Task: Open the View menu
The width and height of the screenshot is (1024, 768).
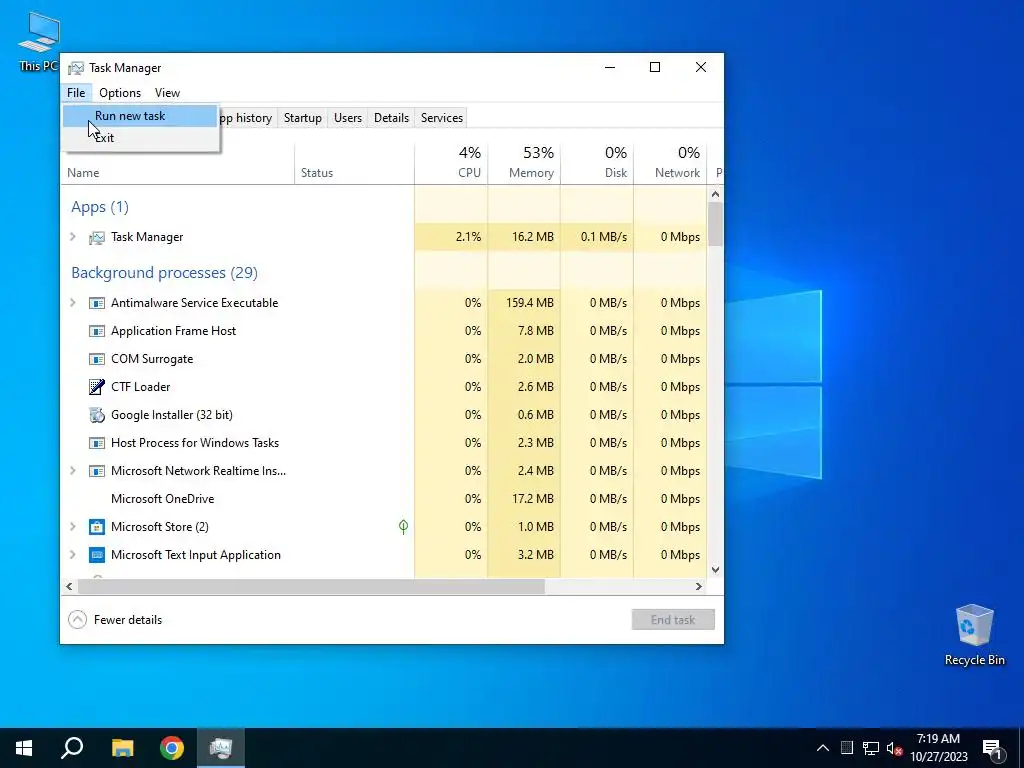Action: tap(167, 93)
